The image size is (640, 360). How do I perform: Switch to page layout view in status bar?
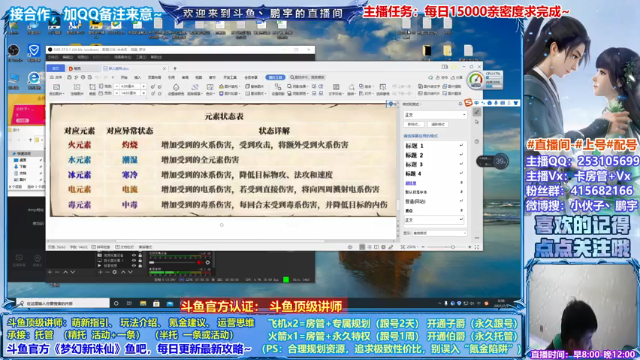tap(362, 247)
